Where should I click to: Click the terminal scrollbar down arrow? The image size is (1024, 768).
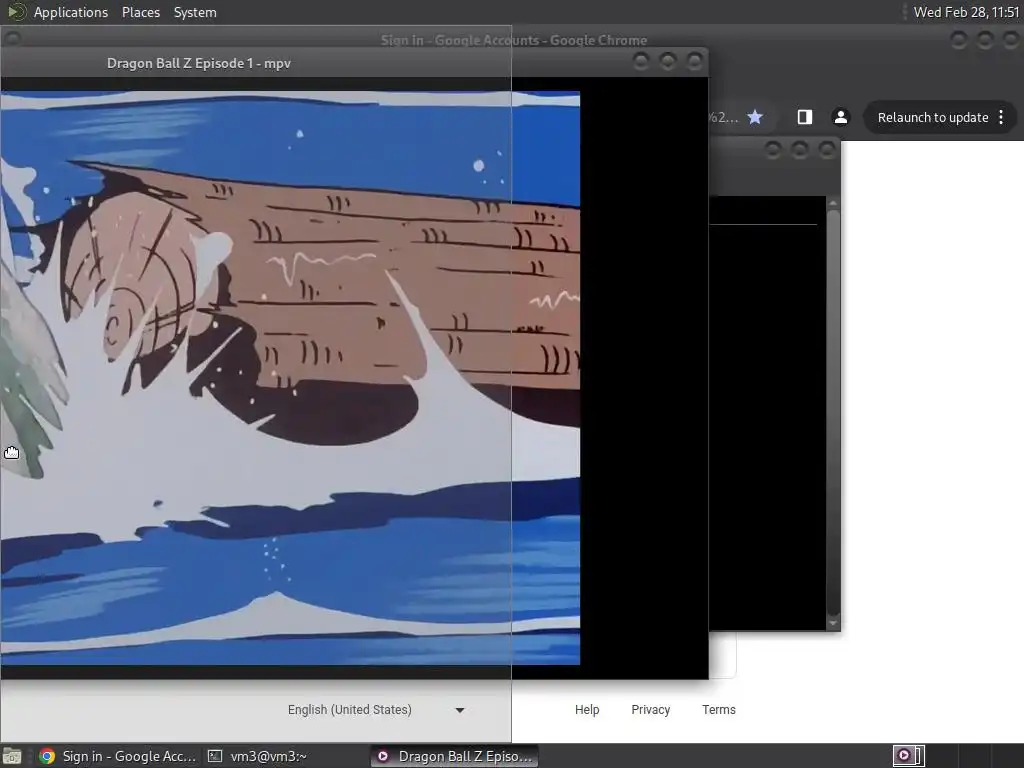[833, 623]
